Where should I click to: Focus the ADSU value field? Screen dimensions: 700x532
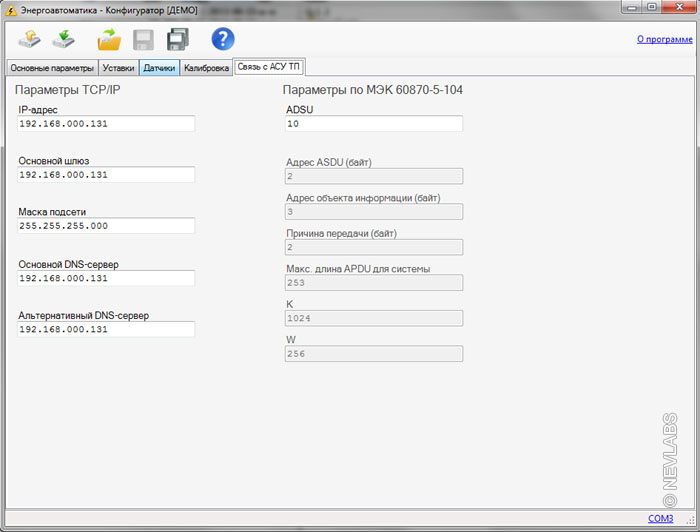373,124
